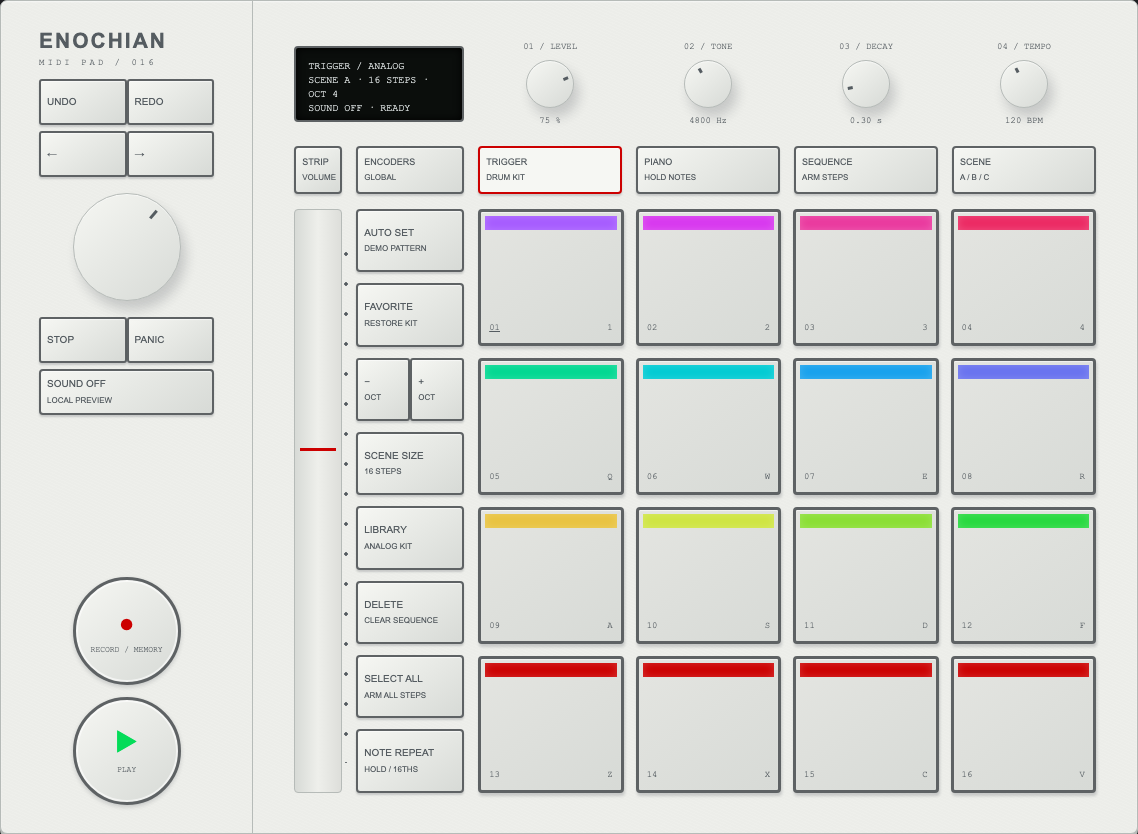Raise octave with plus OCT button

(x=437, y=390)
